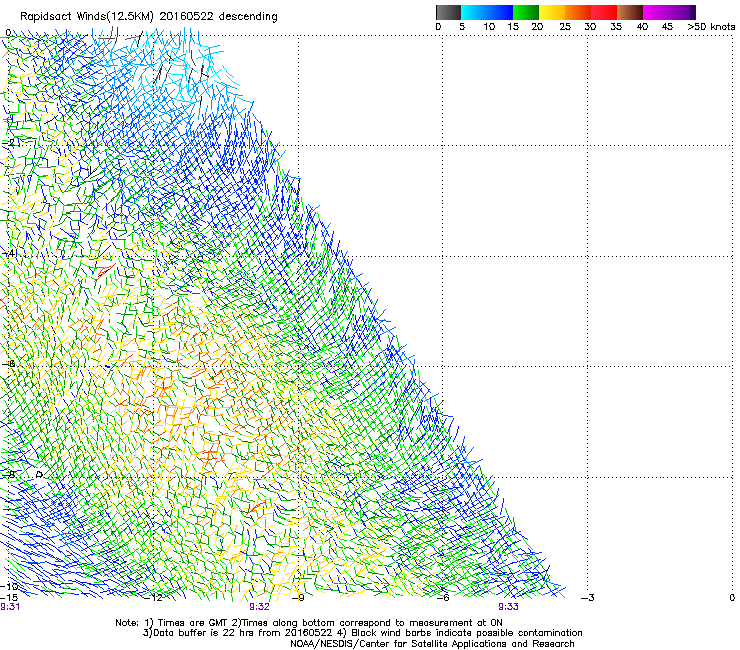Click the gray 0-5 knots legend color
The image size is (740, 650).
[448, 12]
